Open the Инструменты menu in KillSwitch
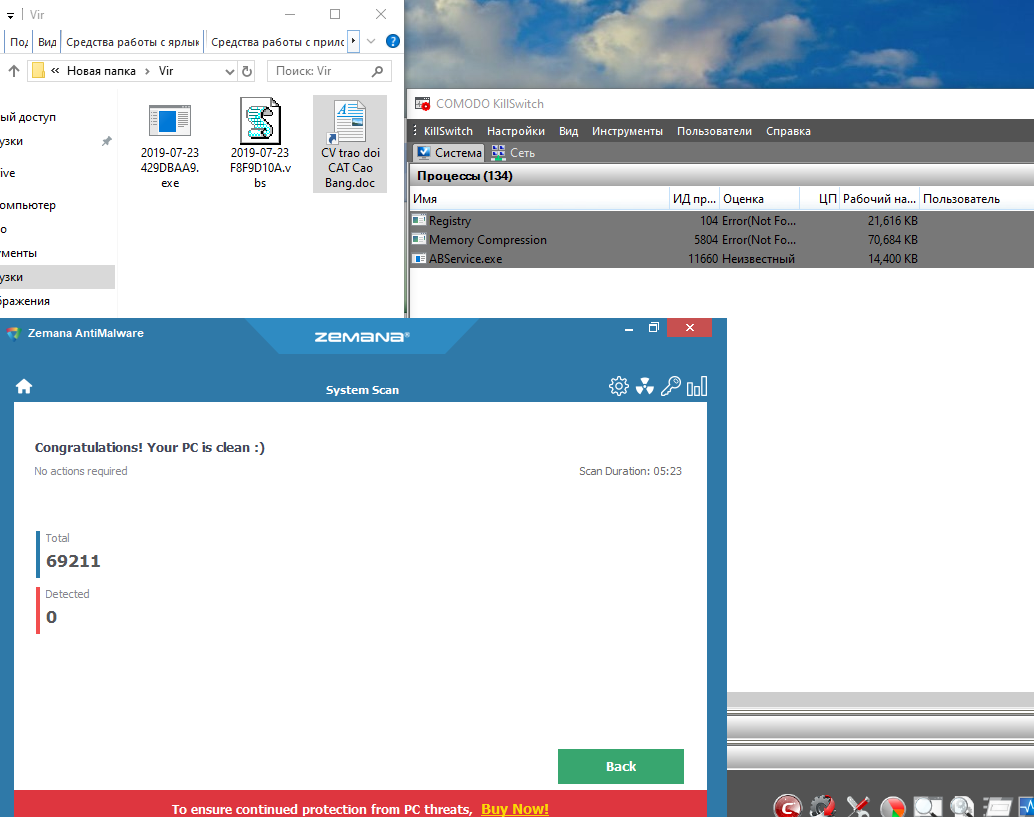Image resolution: width=1034 pixels, height=817 pixels. [x=627, y=131]
